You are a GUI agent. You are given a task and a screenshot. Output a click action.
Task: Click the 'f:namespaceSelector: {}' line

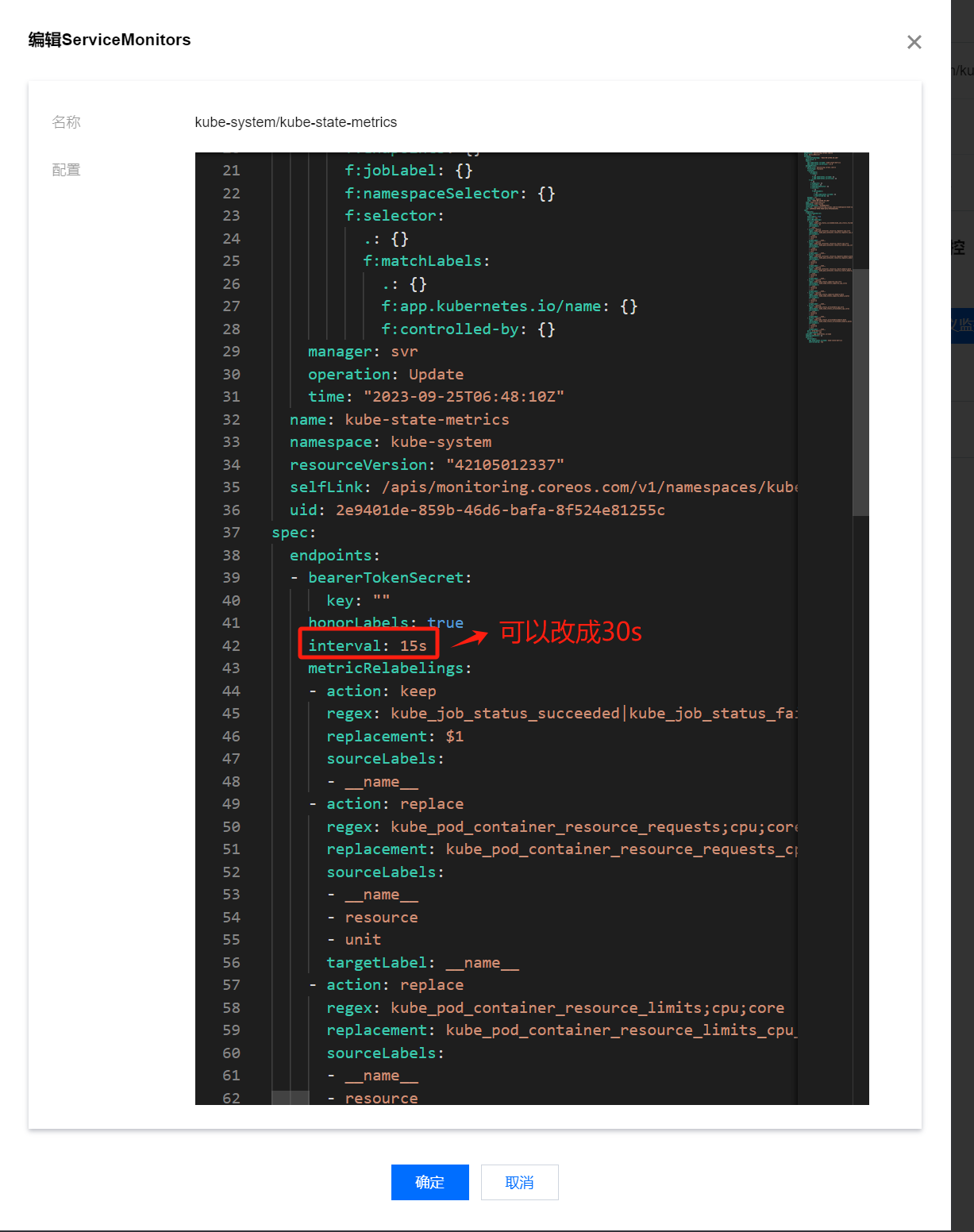450,194
